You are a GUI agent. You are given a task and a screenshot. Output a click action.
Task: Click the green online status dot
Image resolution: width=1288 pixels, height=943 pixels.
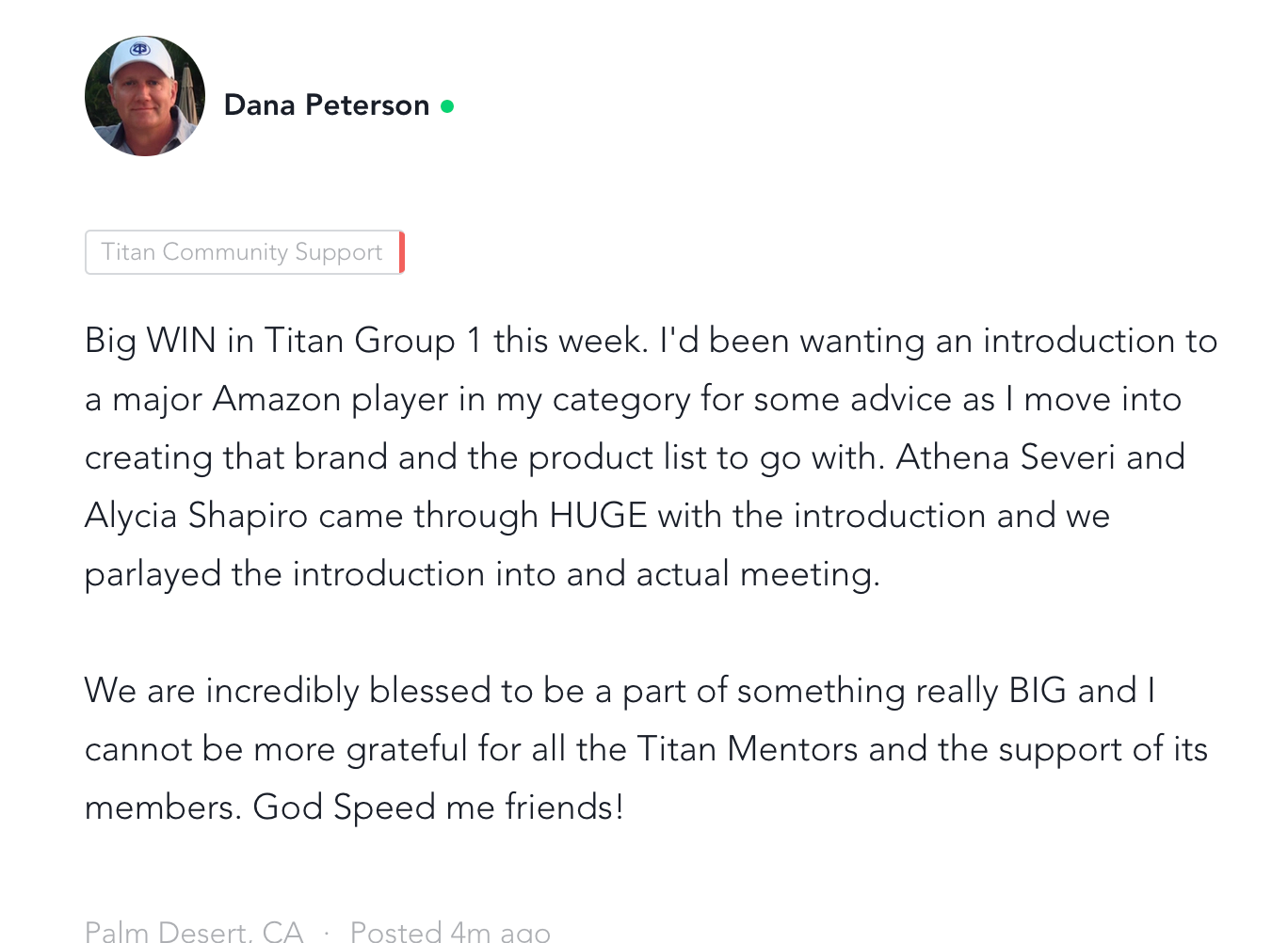(447, 106)
